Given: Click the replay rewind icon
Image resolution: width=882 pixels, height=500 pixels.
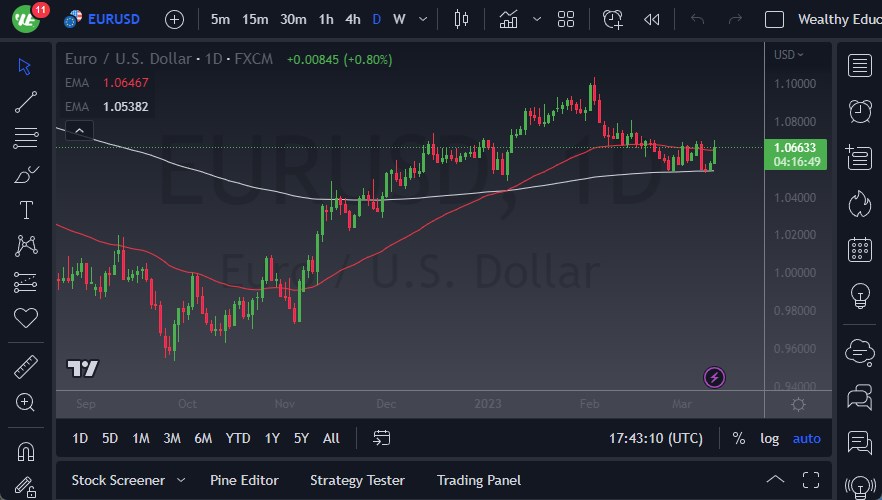Looking at the screenshot, I should (x=652, y=19).
